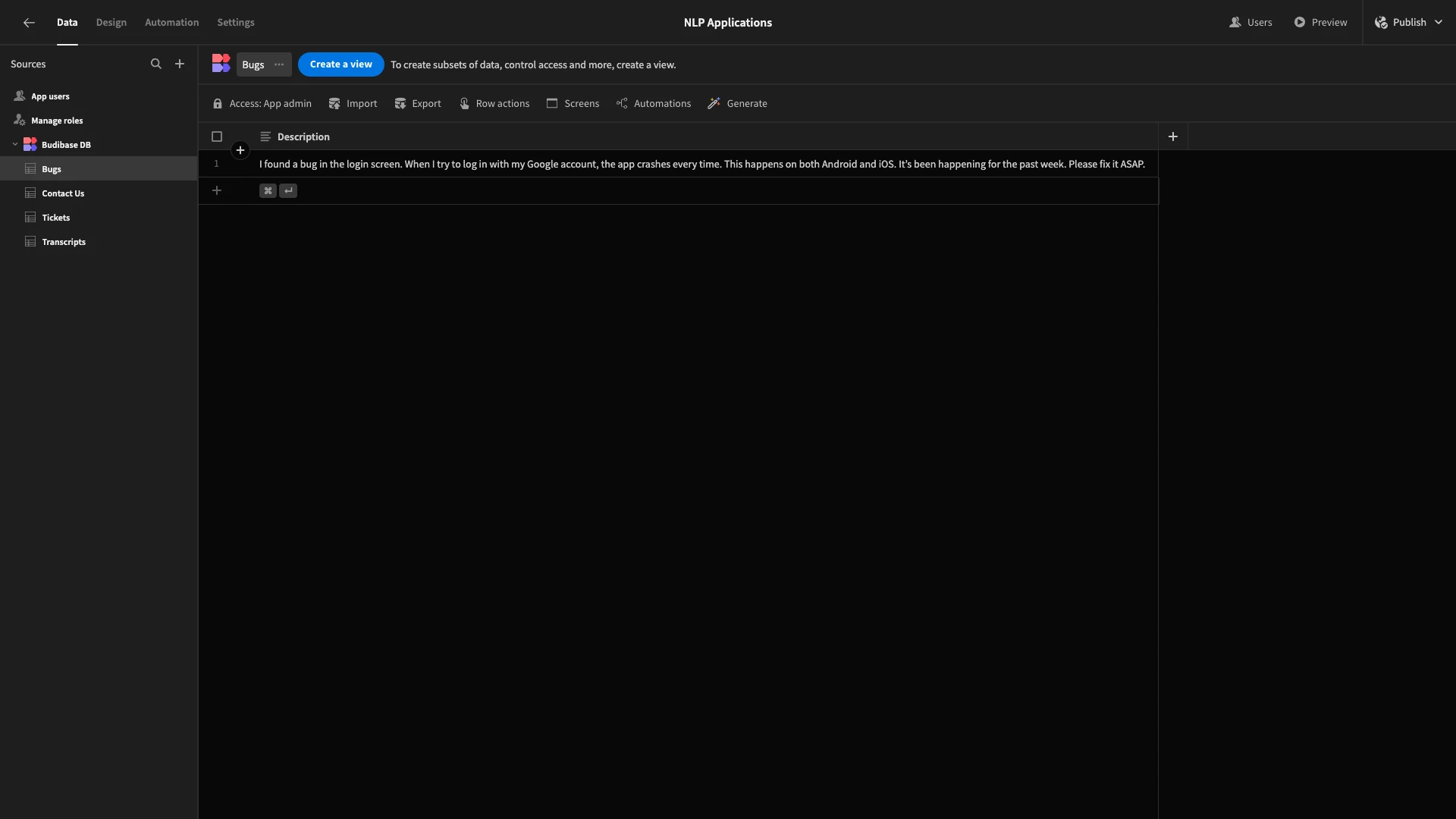This screenshot has width=1456, height=819.
Task: Go back using the left arrow icon
Action: click(29, 23)
